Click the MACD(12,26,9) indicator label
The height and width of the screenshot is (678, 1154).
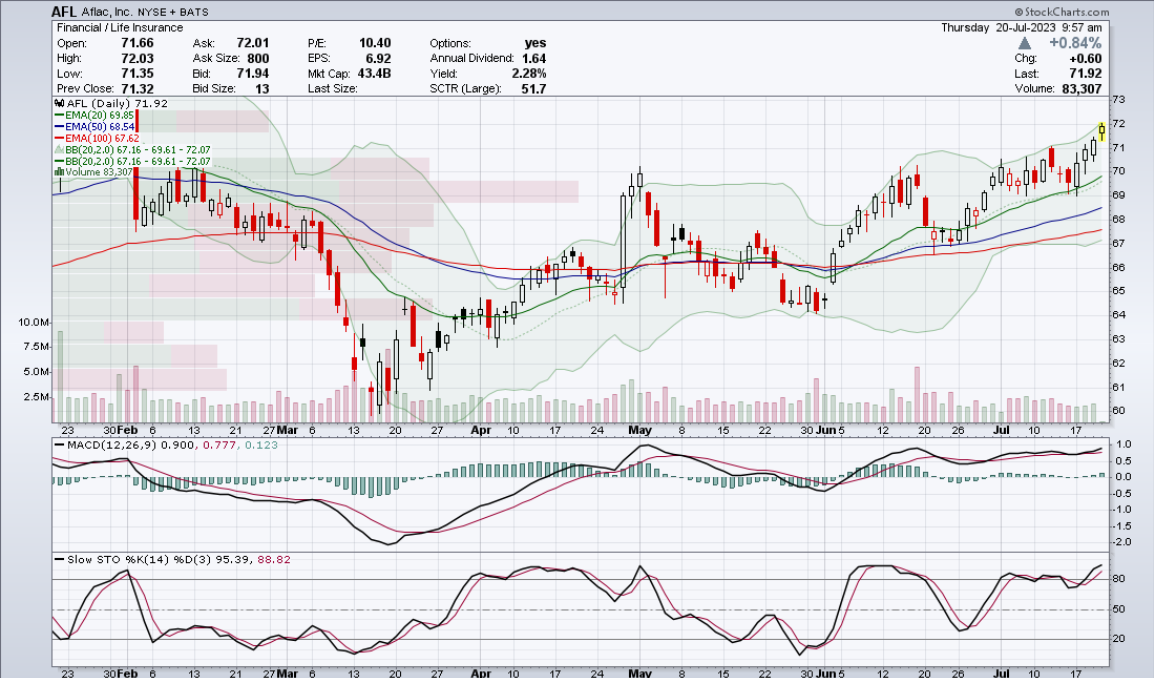[111, 445]
